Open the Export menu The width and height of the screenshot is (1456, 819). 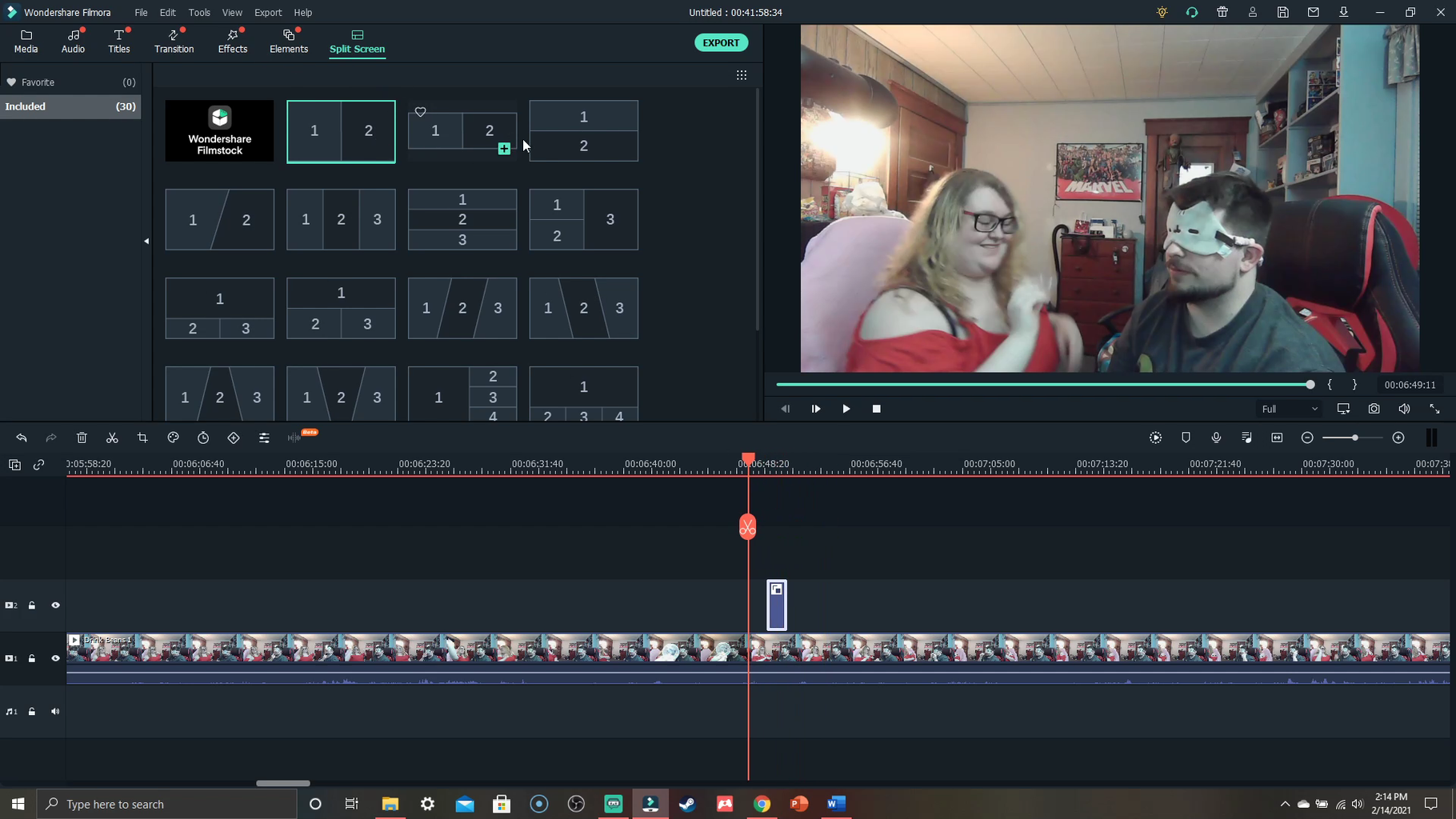click(268, 13)
